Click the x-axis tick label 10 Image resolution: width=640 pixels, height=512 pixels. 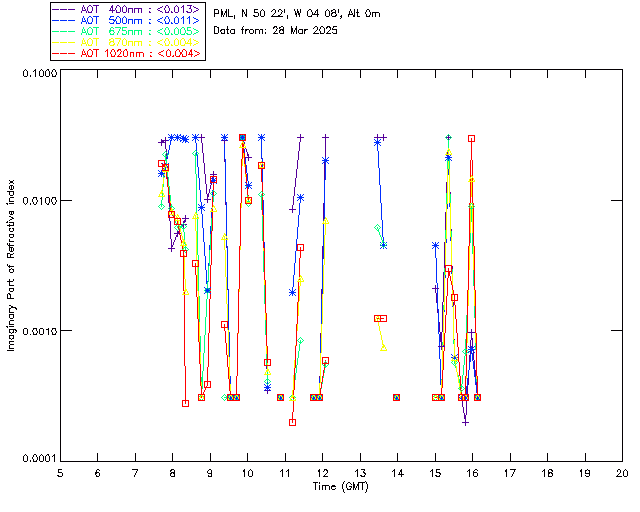[248, 474]
